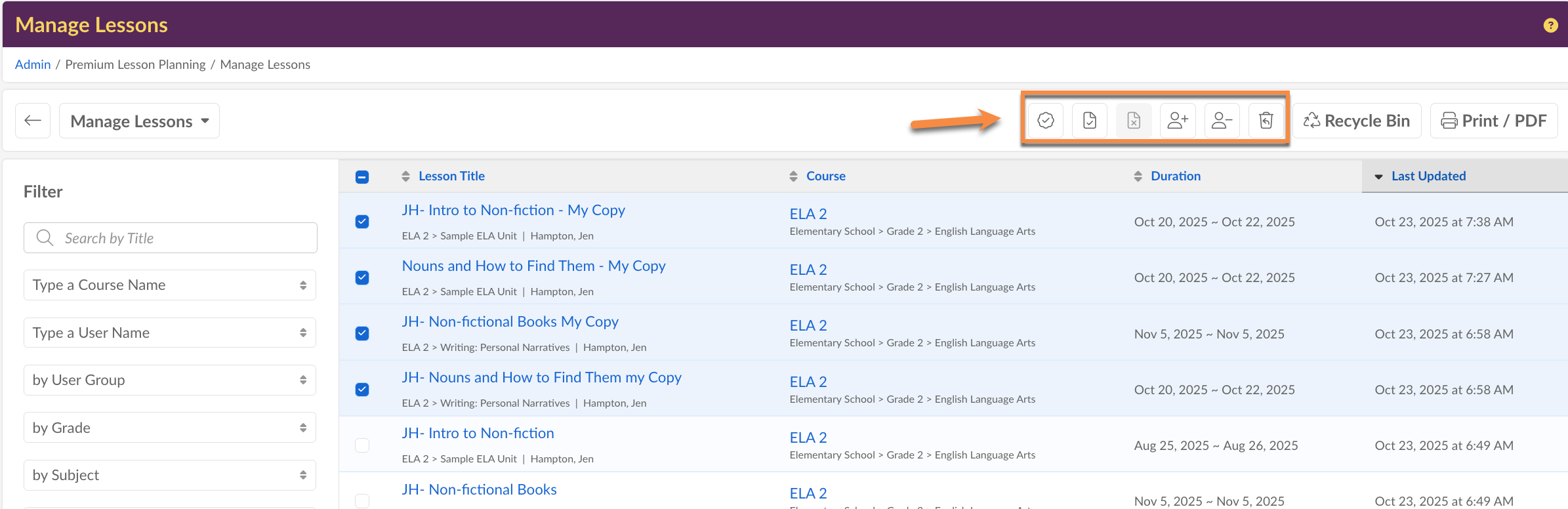Click the document with checkmark icon
Viewport: 1568px width, 509px height.
coord(1089,121)
